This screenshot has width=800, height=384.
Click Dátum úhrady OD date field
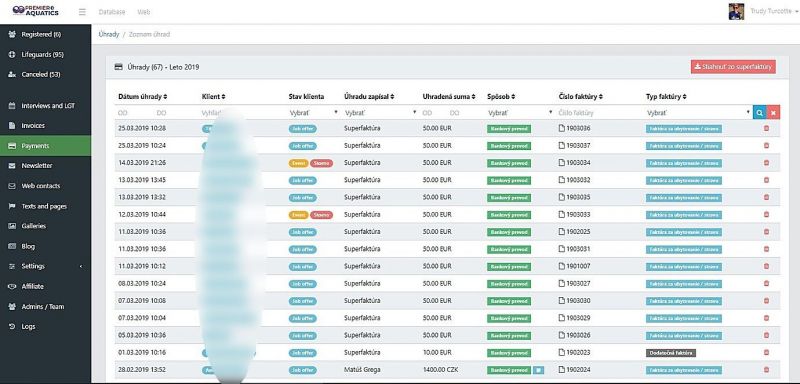coord(134,113)
